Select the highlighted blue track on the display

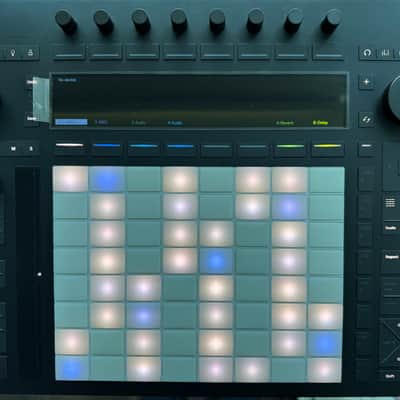point(71,122)
